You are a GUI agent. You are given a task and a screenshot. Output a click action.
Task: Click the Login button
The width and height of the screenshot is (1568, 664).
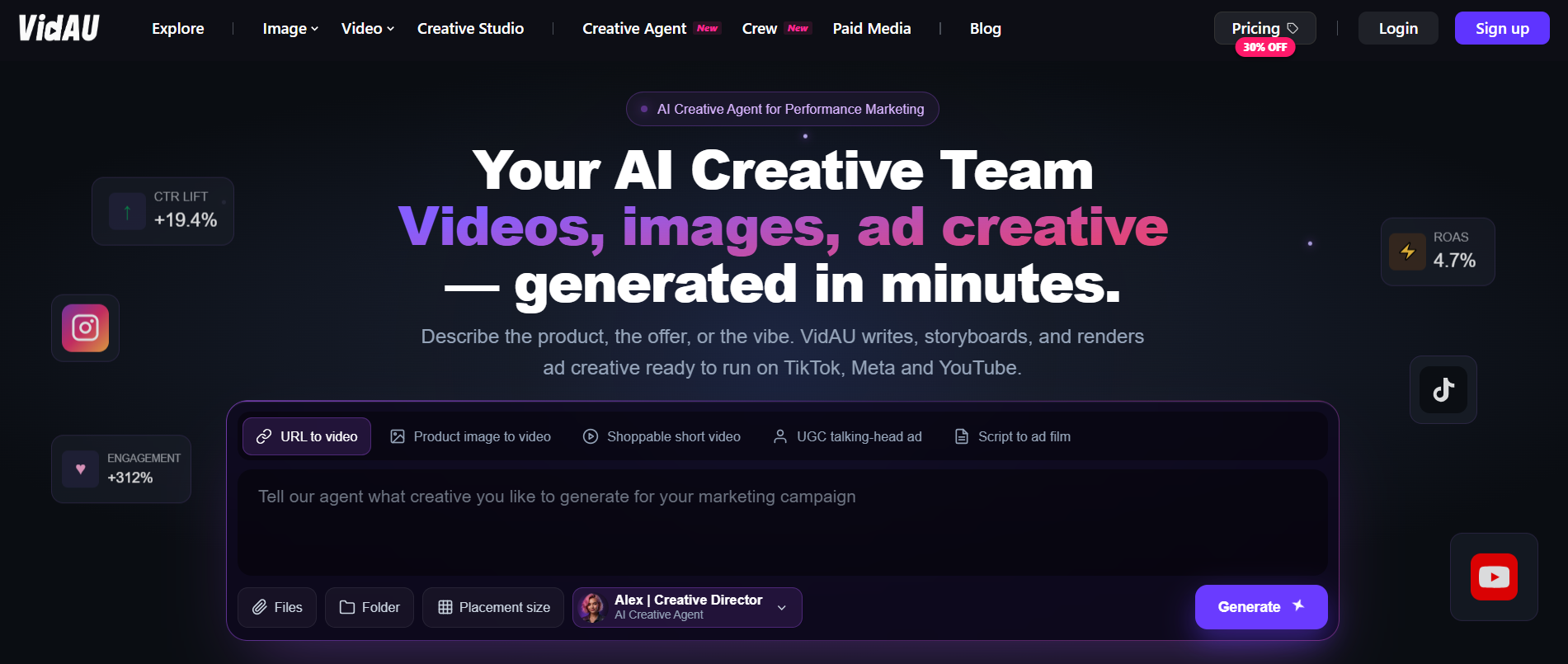[1398, 28]
